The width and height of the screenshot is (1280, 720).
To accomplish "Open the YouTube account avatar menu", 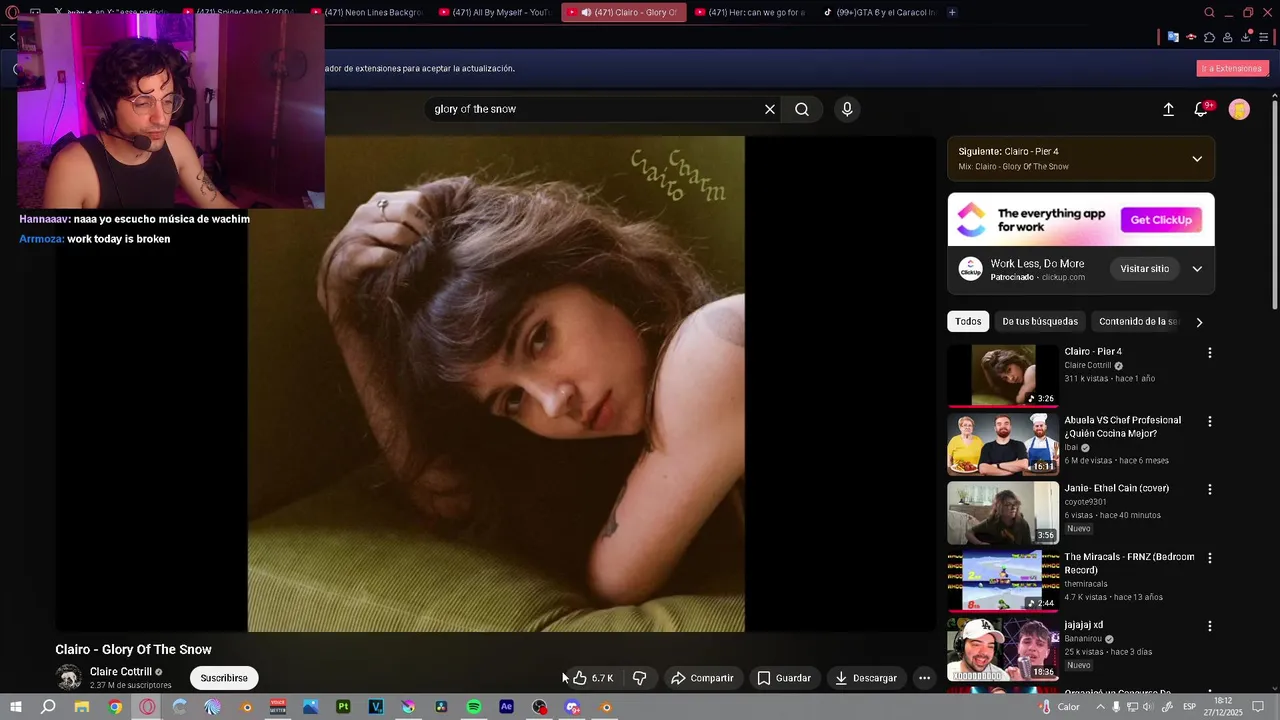I will click(1239, 109).
